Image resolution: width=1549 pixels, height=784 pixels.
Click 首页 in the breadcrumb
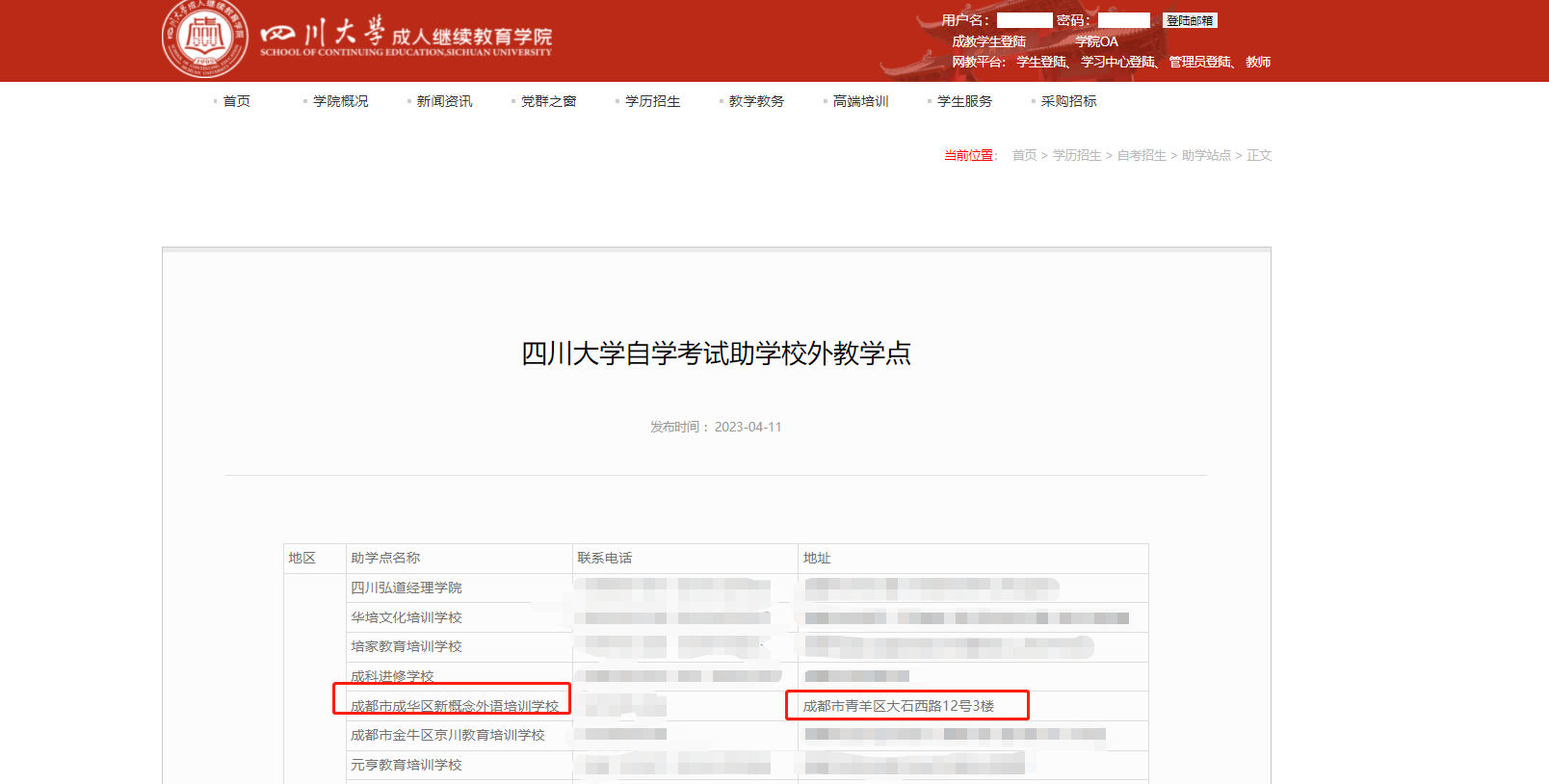point(1024,155)
